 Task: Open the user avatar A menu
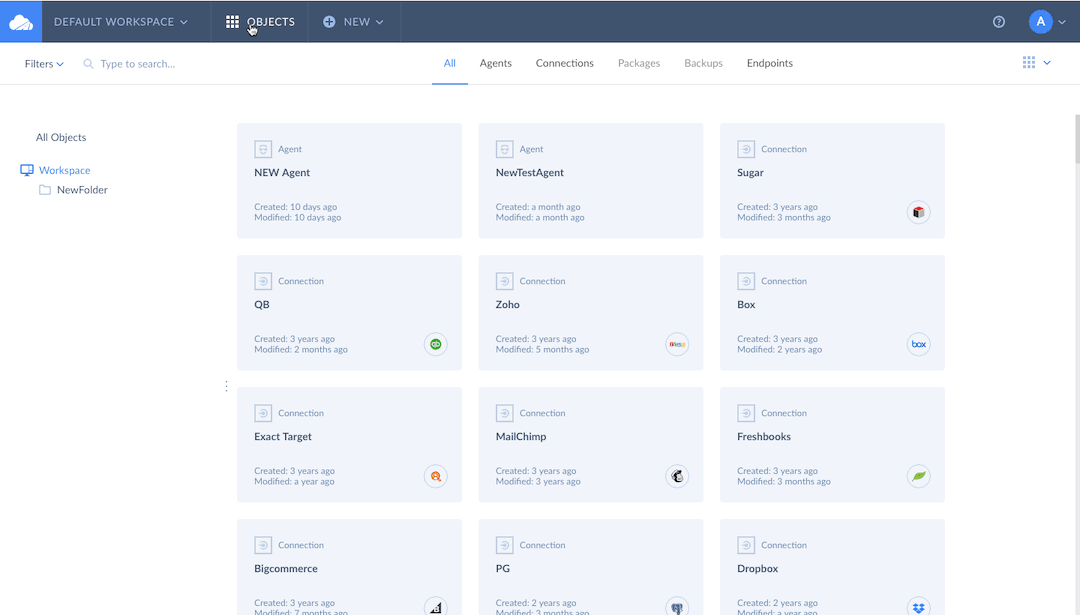click(x=1040, y=22)
